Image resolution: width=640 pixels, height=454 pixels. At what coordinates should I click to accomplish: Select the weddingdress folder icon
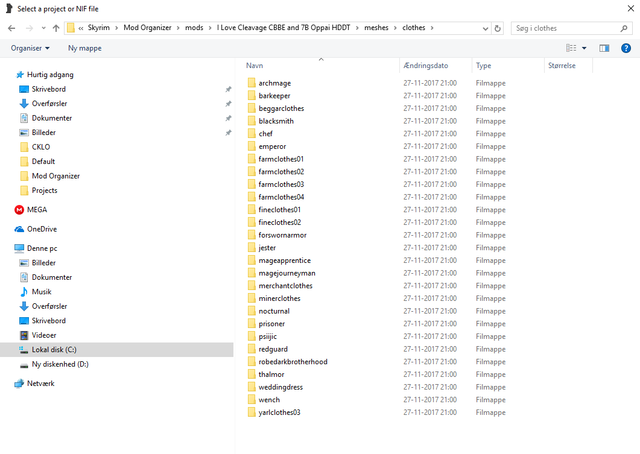click(251, 387)
